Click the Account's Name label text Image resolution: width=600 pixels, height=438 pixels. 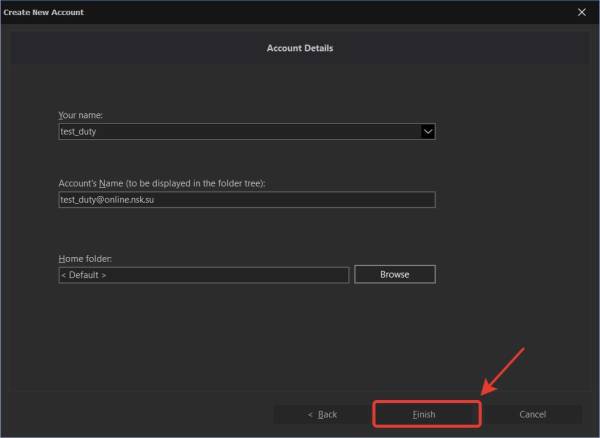click(158, 184)
